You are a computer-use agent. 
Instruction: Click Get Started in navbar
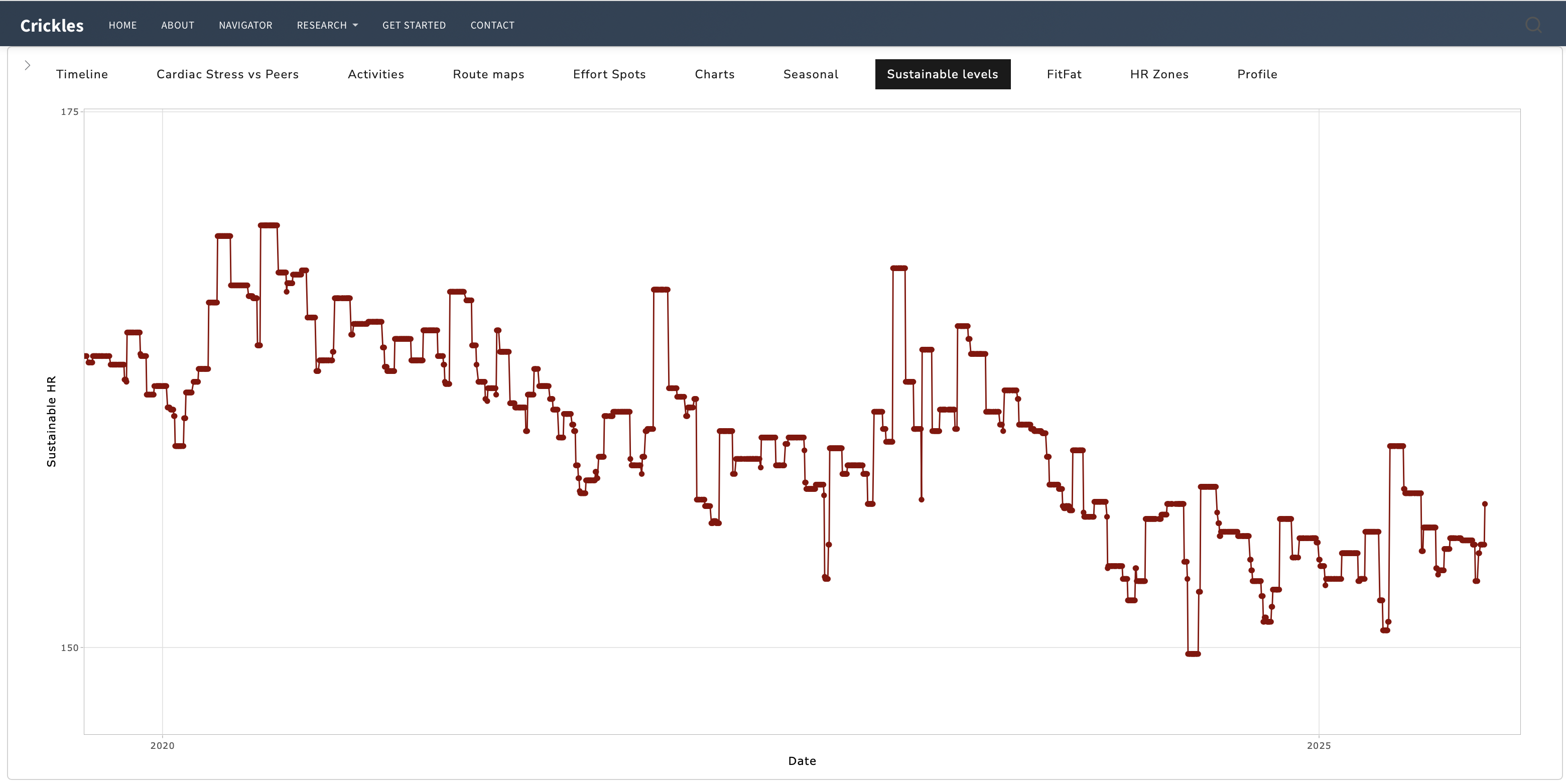pyautogui.click(x=414, y=26)
